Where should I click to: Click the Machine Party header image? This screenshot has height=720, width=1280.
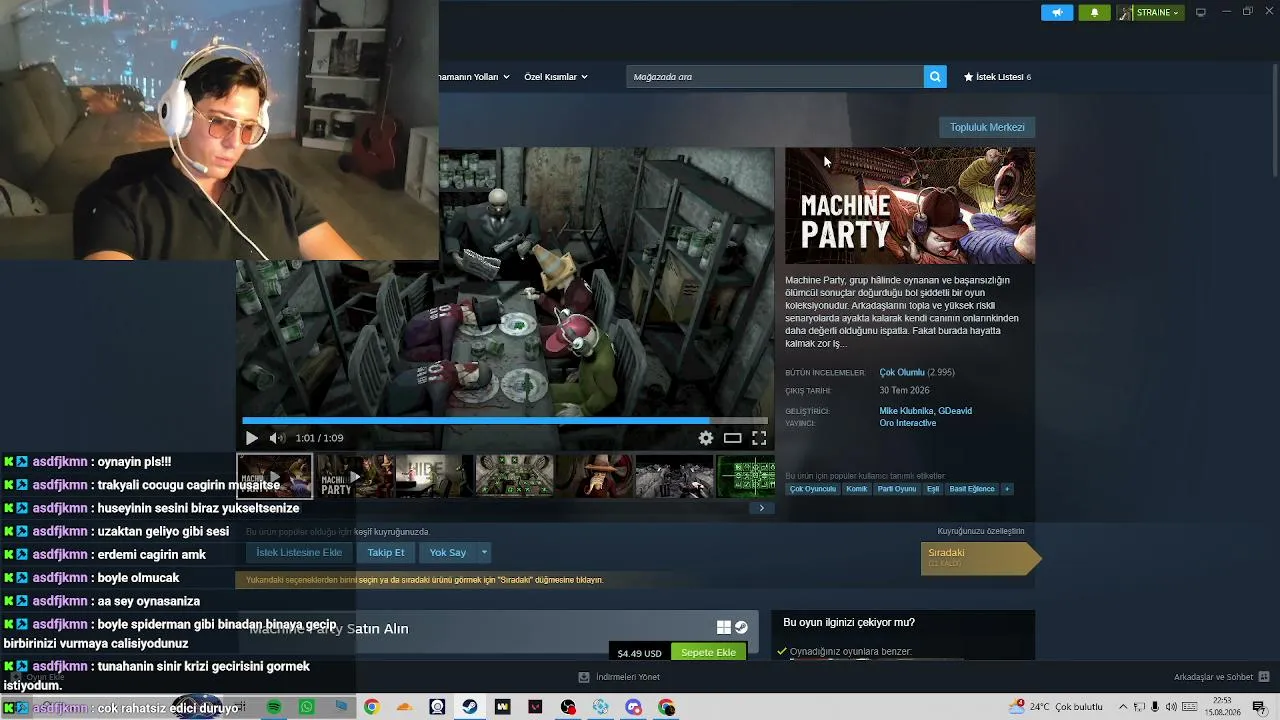(x=910, y=206)
